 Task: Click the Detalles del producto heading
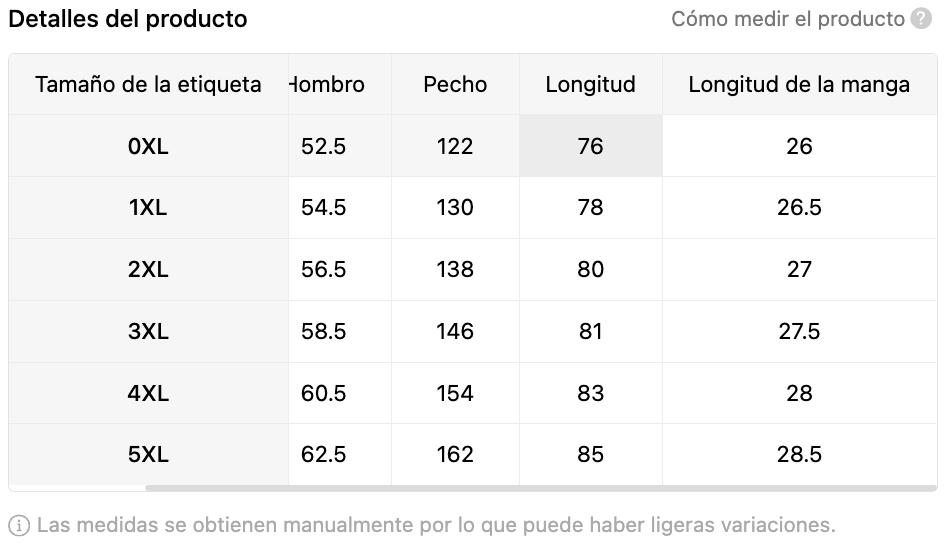(128, 19)
